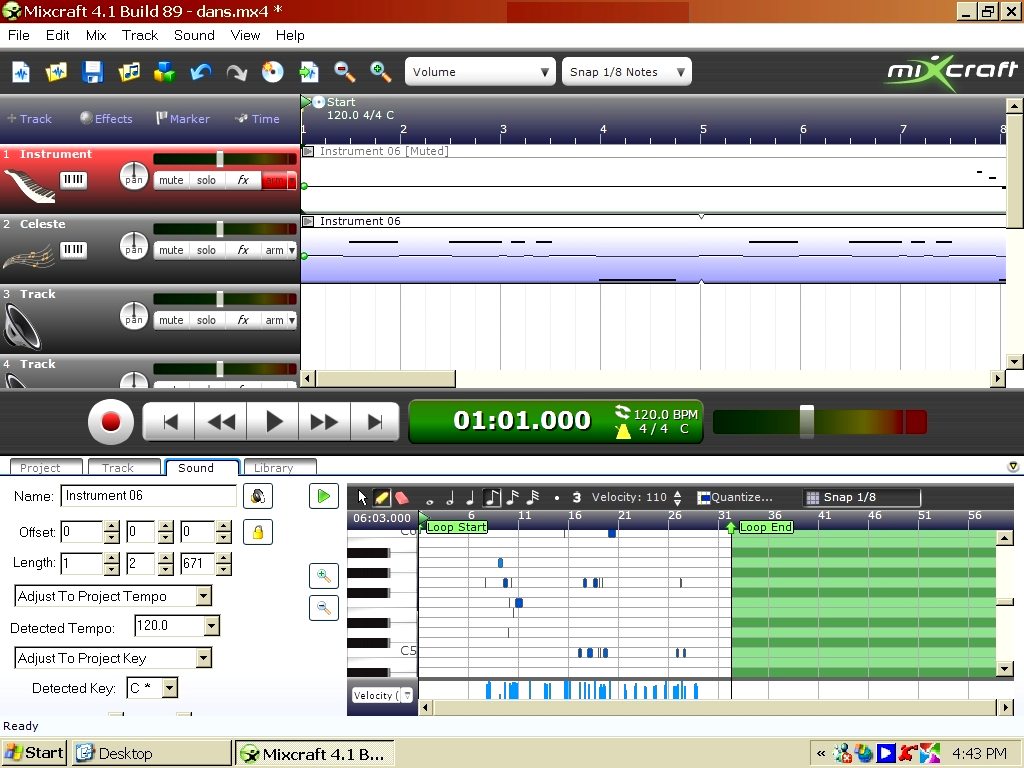Open the Snap 1/8 Notes dropdown in the toolbar
The image size is (1024, 768).
coord(626,72)
